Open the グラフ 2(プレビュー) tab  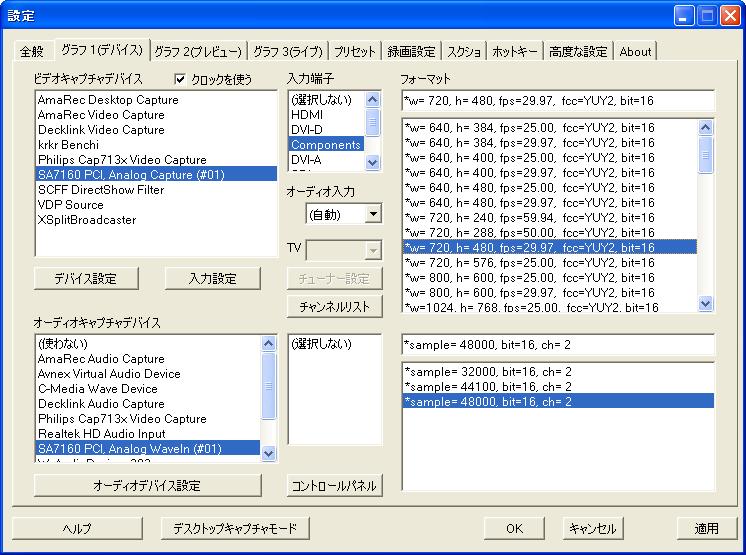click(198, 51)
